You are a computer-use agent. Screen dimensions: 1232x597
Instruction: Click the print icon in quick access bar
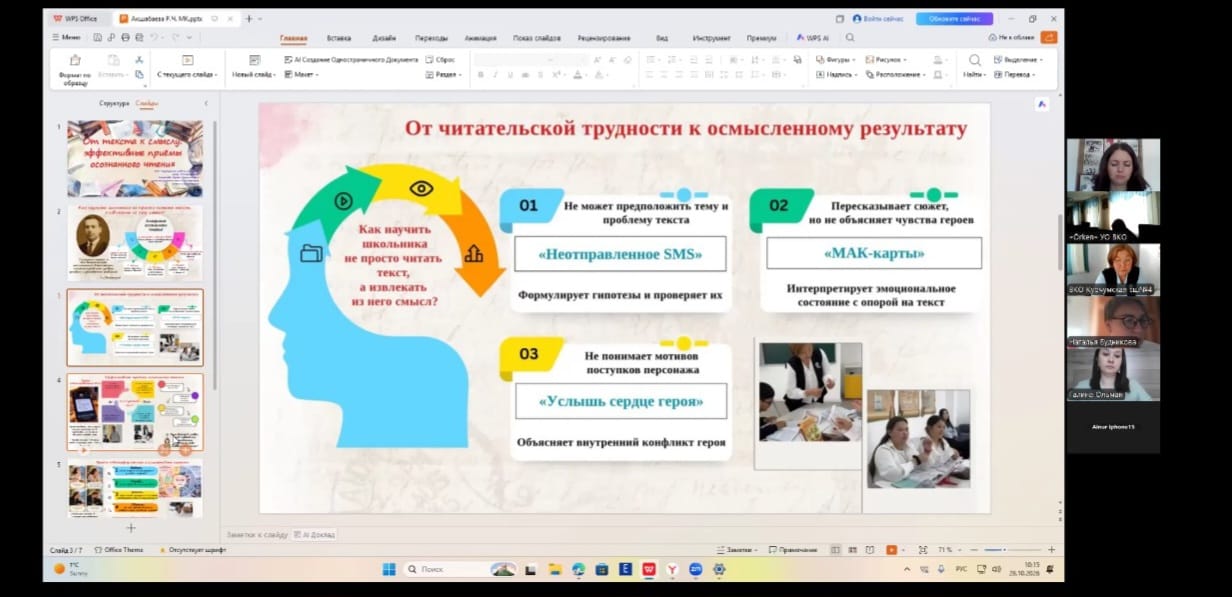[x=126, y=37]
